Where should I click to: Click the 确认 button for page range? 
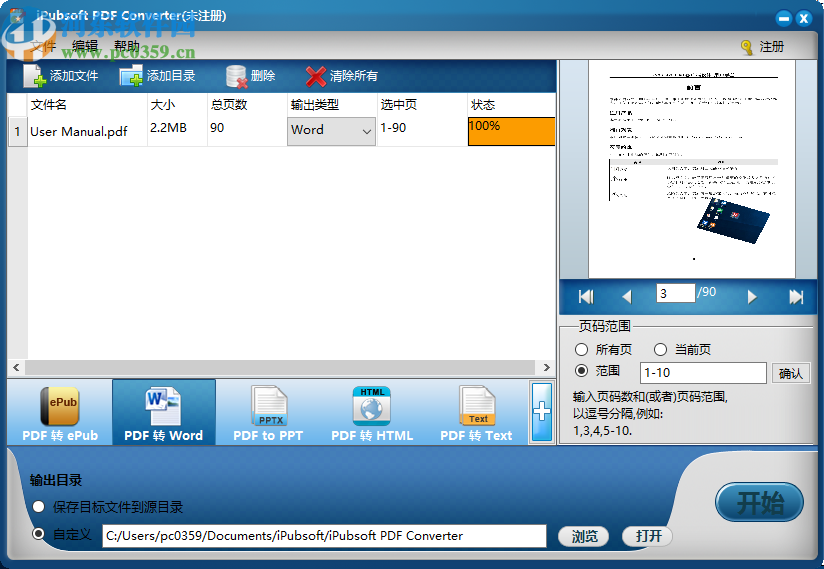(x=790, y=374)
